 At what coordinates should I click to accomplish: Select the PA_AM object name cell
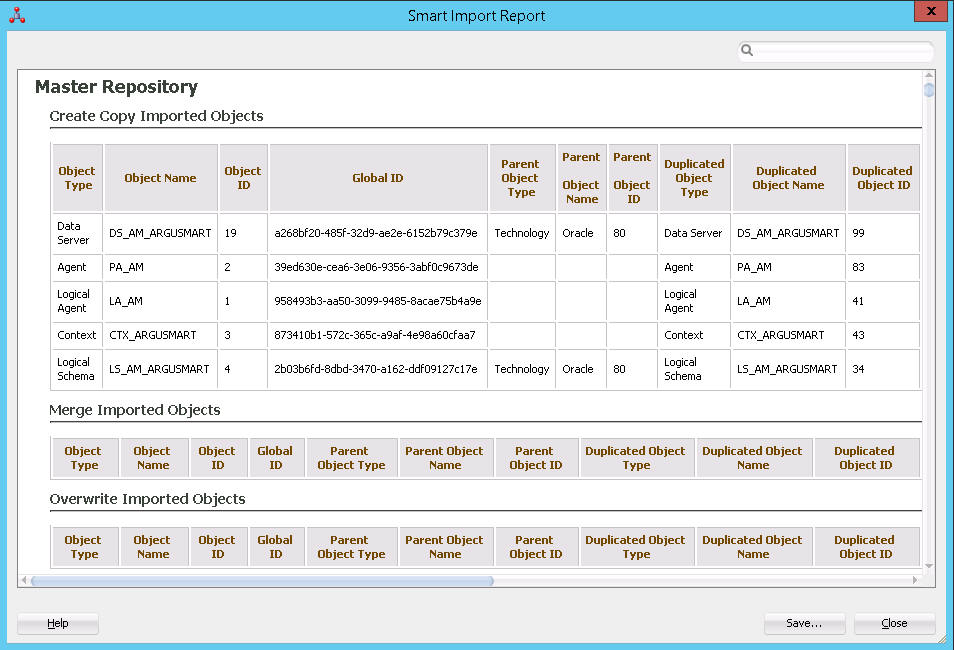pyautogui.click(x=160, y=267)
